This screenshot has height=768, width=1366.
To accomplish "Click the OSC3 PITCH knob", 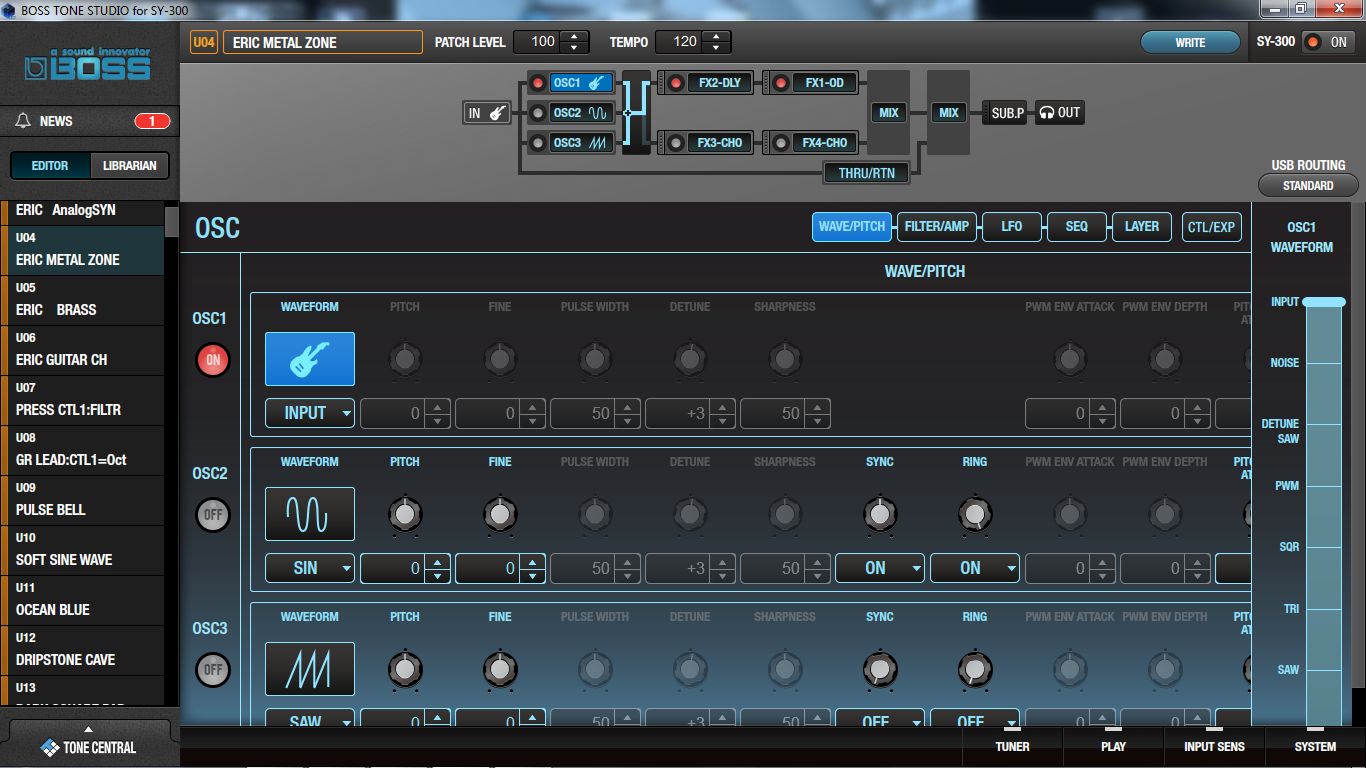I will [x=404, y=669].
